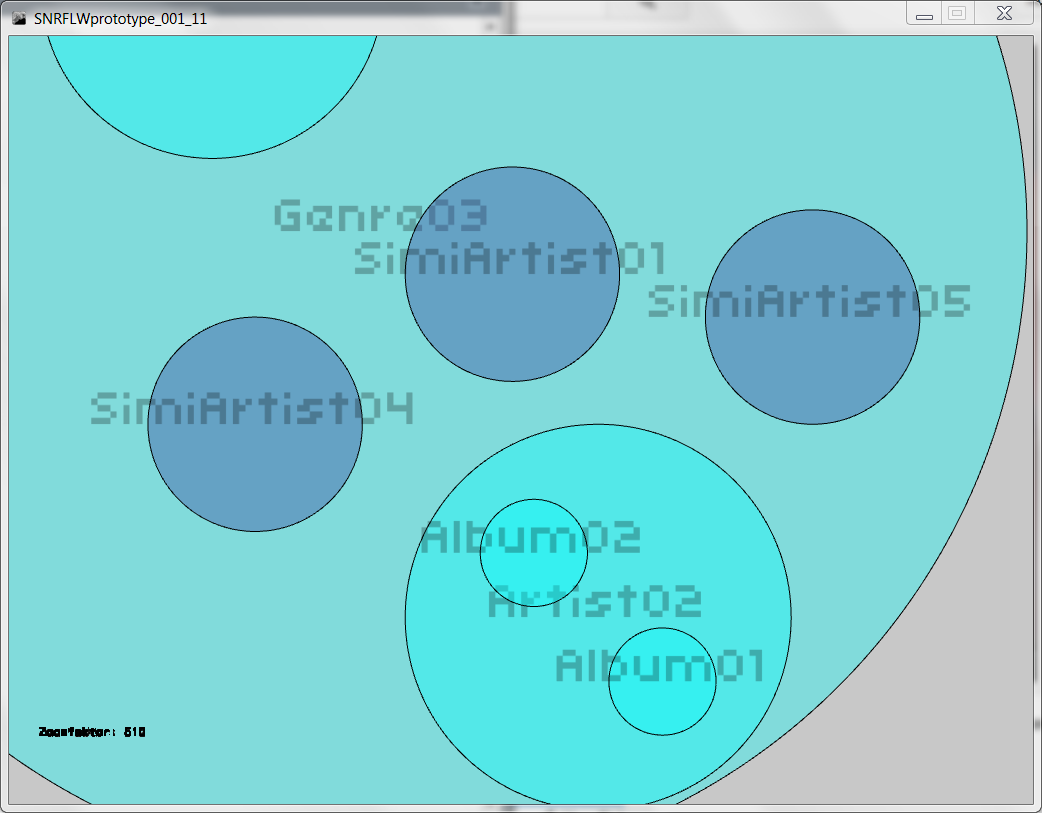
Task: Click the Genre03 text label
Action: tap(380, 215)
